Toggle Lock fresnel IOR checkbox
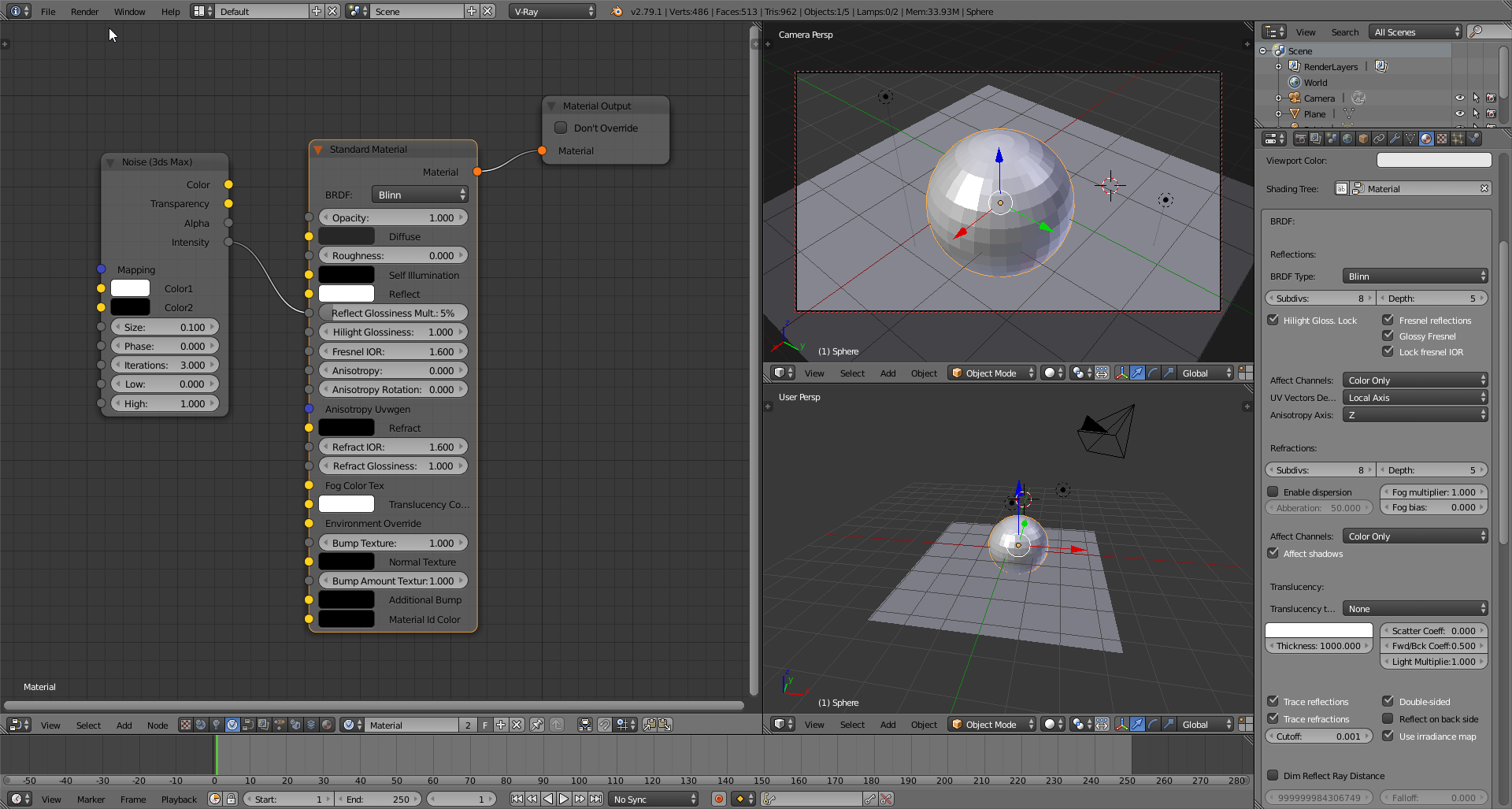The height and width of the screenshot is (809, 1512). point(1388,351)
